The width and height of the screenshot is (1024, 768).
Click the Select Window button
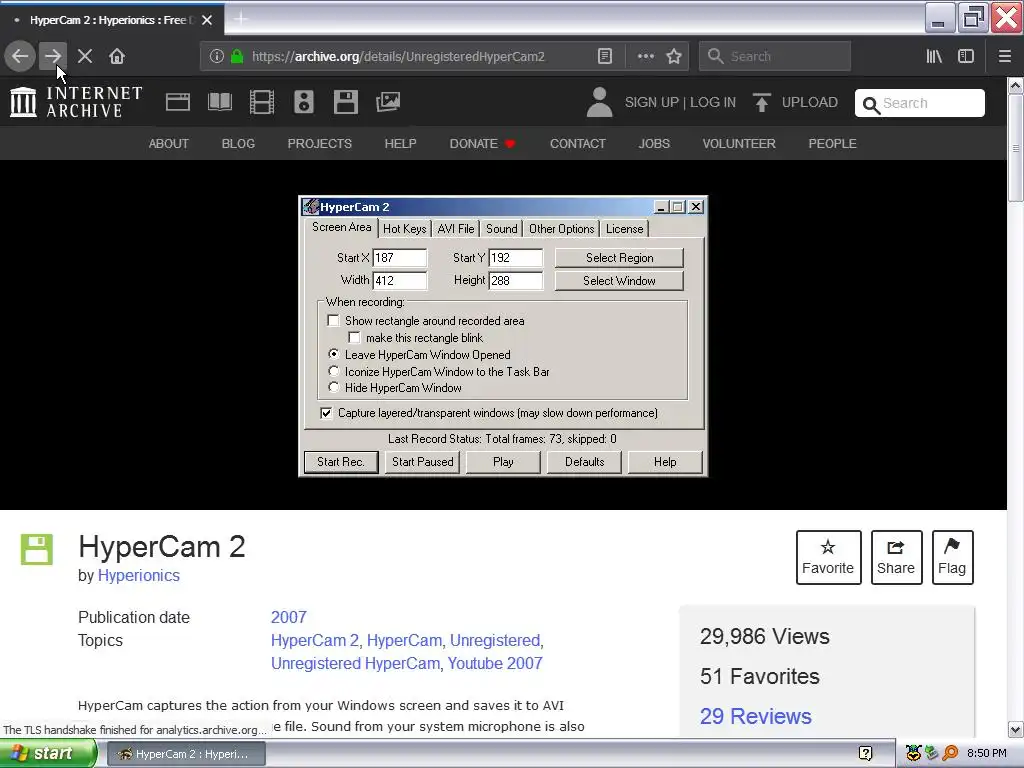point(619,281)
